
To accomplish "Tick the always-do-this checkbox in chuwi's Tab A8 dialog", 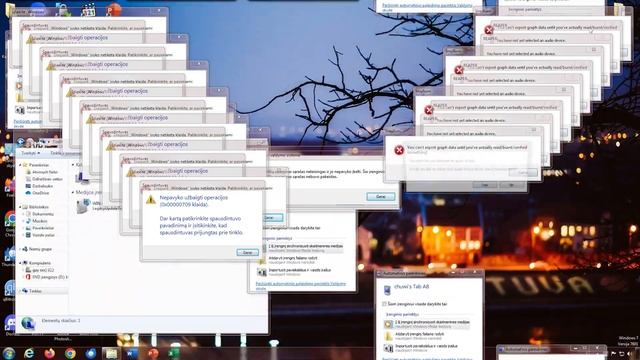I will point(384,304).
